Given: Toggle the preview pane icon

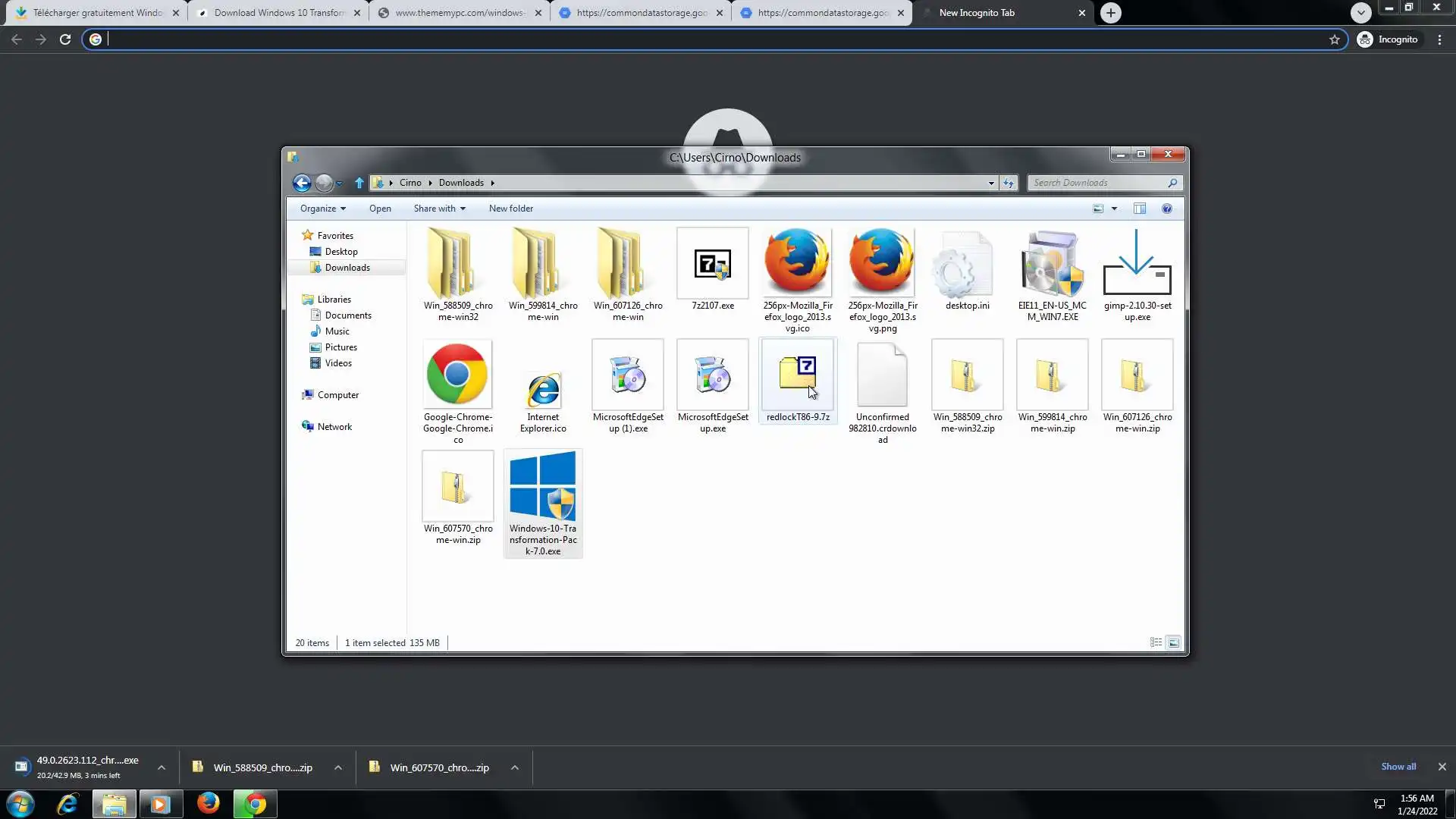Looking at the screenshot, I should [x=1140, y=209].
